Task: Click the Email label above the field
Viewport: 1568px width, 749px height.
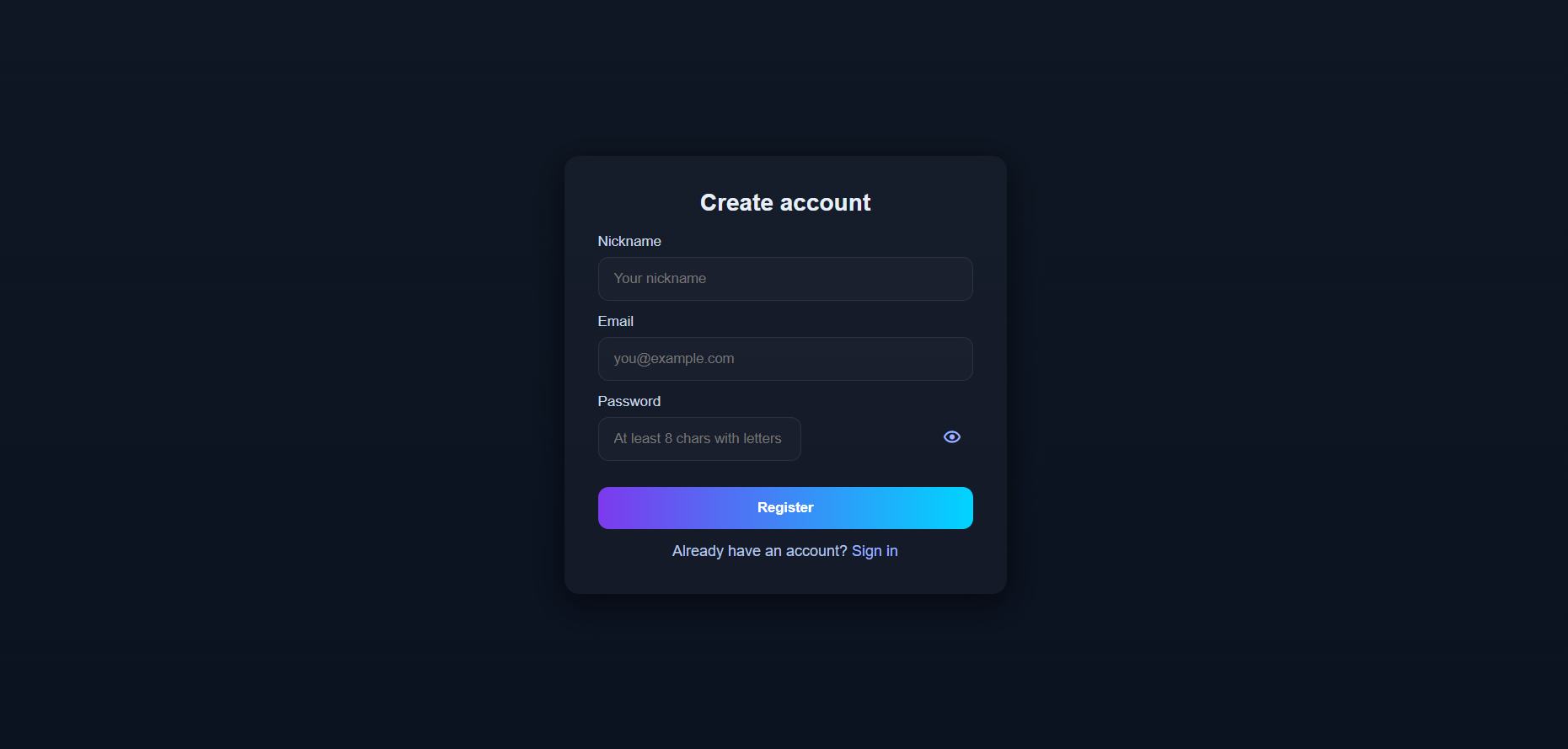Action: (616, 322)
